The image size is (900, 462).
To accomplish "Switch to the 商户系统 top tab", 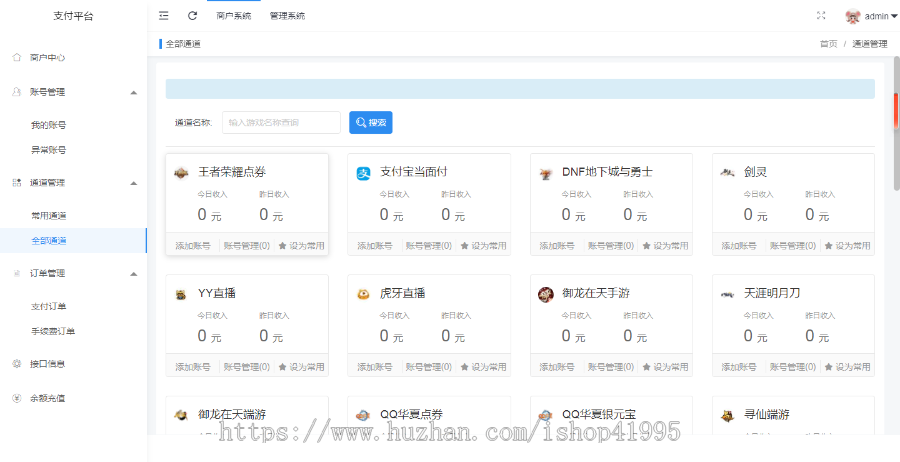I will [234, 16].
